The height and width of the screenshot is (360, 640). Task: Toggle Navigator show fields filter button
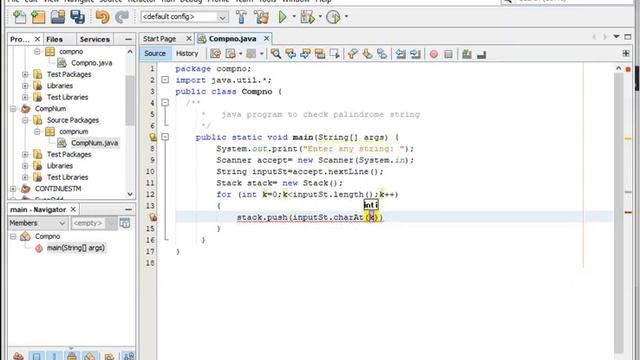pos(36,356)
